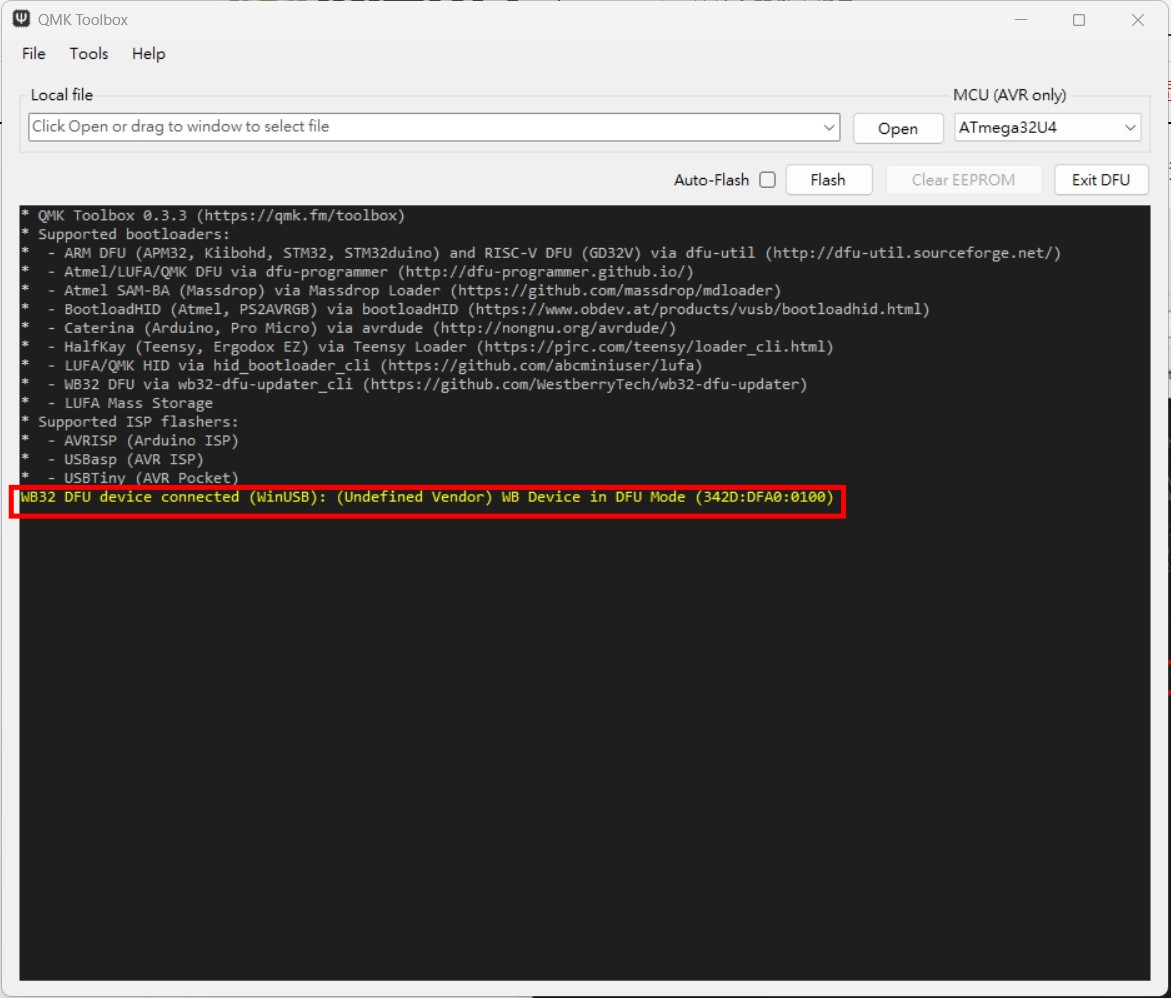Click the 'USBTiny (AVR Pocket)' log line
The height and width of the screenshot is (998, 1171).
(x=130, y=478)
